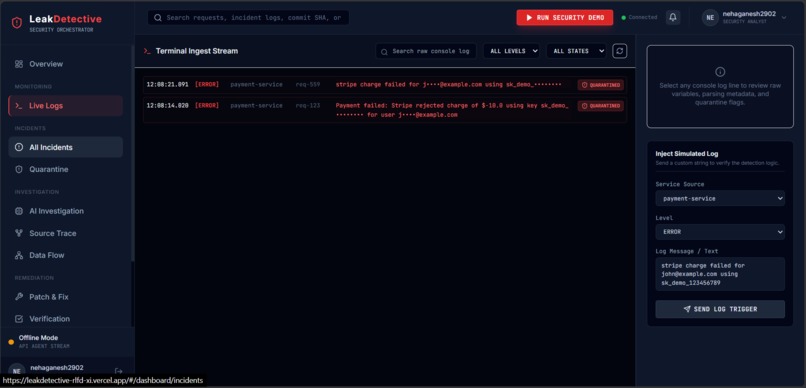Click 'stripe charge failed for j····@example.com' message
This screenshot has width=806, height=388.
[x=448, y=85]
